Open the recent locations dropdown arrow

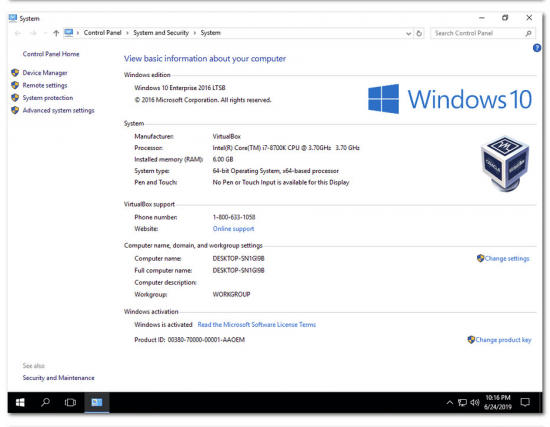point(45,33)
